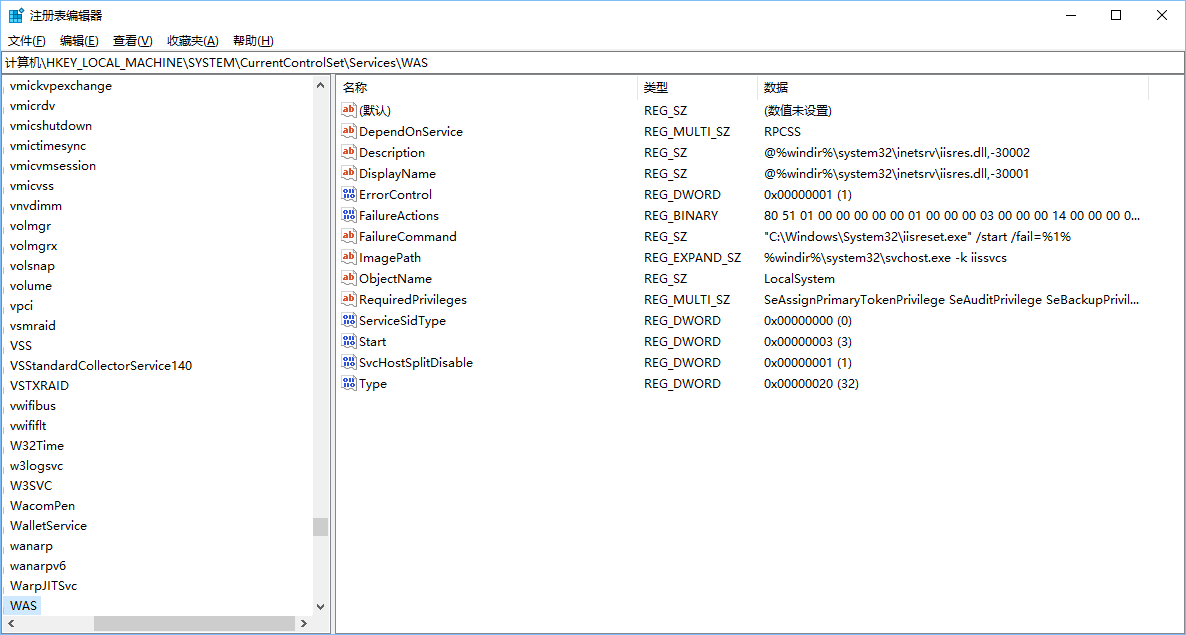This screenshot has height=635, width=1186.
Task: Click the Registry Editor app icon in title bar
Action: pyautogui.click(x=15, y=15)
